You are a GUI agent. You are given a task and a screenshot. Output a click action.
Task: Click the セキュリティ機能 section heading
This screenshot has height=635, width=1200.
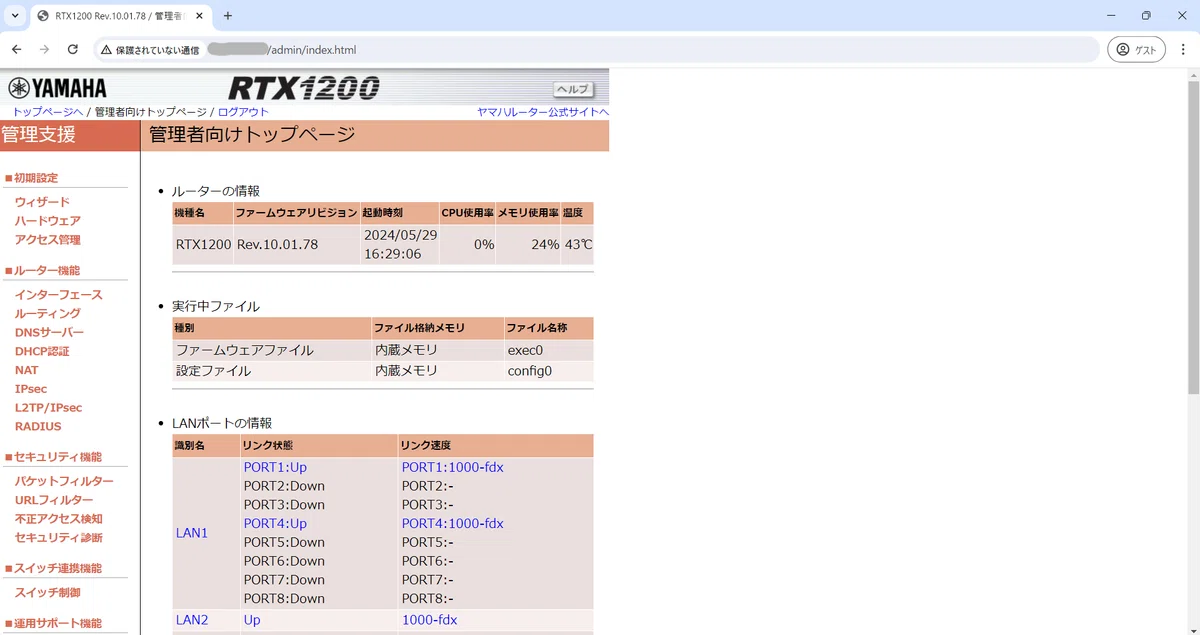click(x=58, y=457)
